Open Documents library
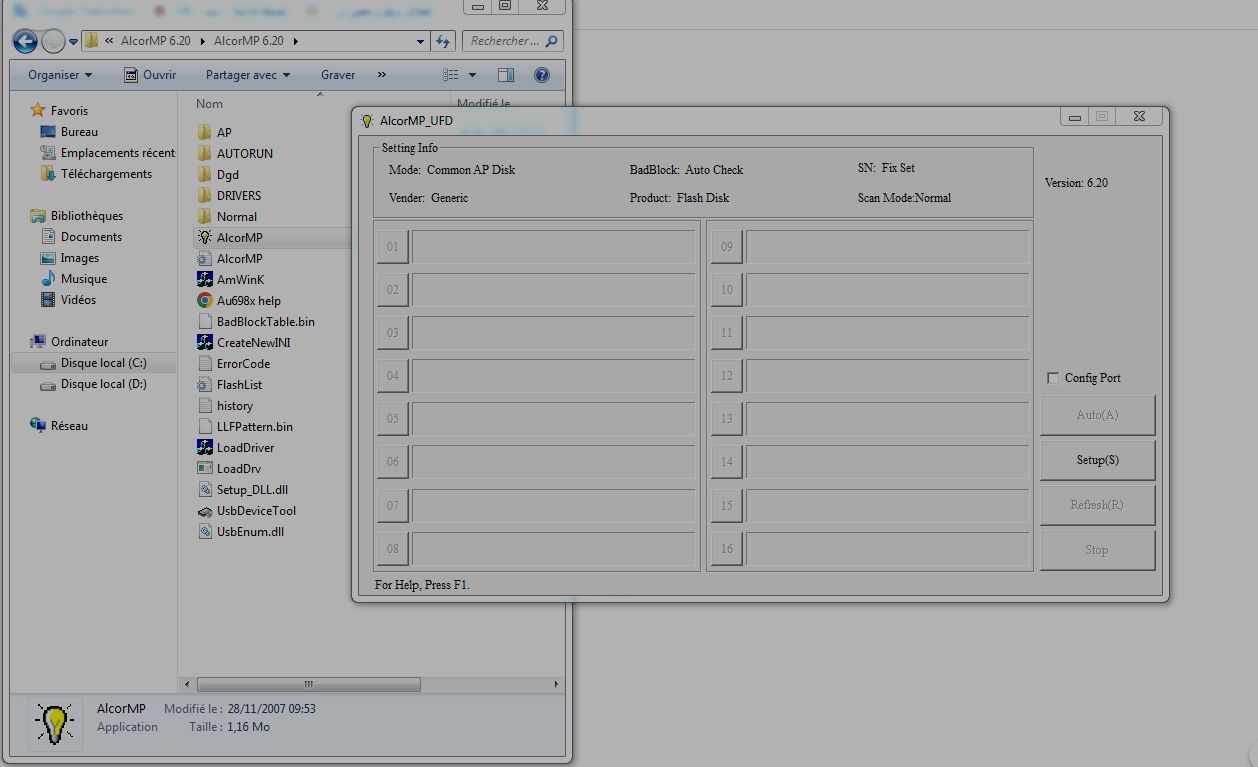Screen dimensions: 1258x767 pos(91,237)
